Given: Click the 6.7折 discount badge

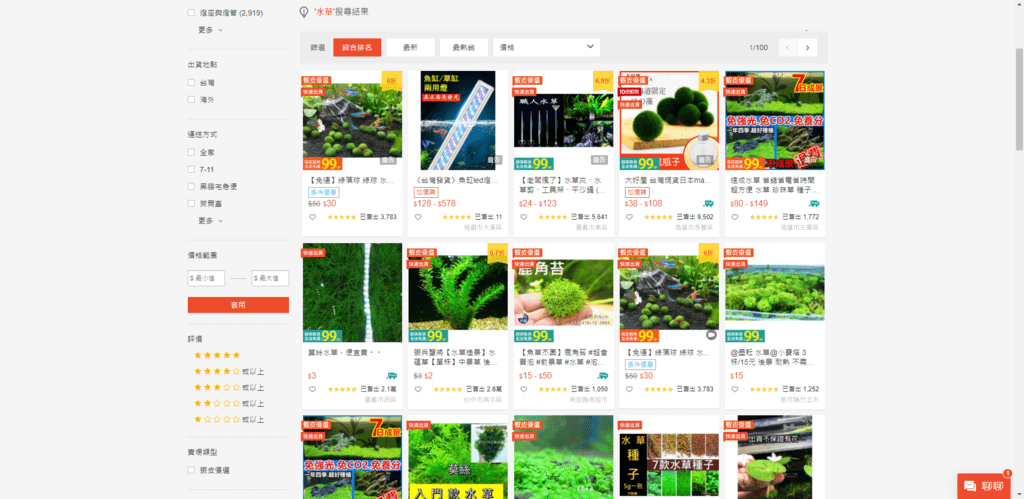Looking at the screenshot, I should tap(498, 252).
